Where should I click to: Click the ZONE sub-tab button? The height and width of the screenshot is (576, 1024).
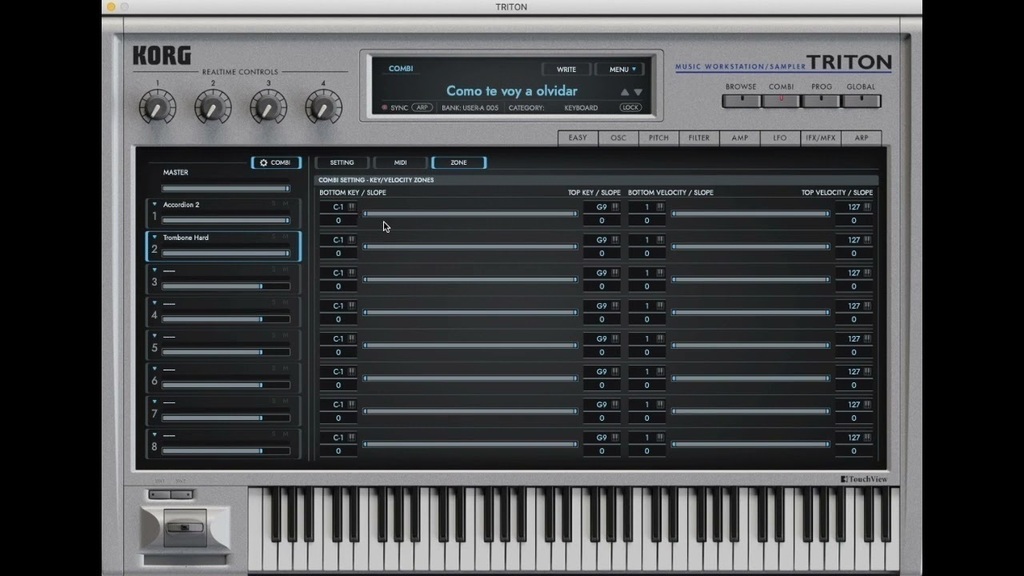pos(458,163)
